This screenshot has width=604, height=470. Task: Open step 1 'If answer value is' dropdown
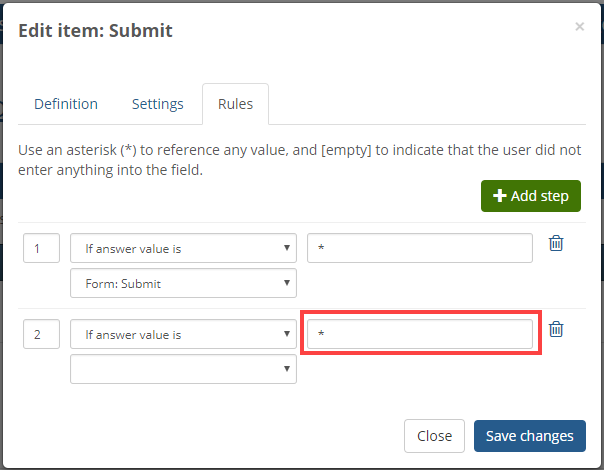(183, 248)
